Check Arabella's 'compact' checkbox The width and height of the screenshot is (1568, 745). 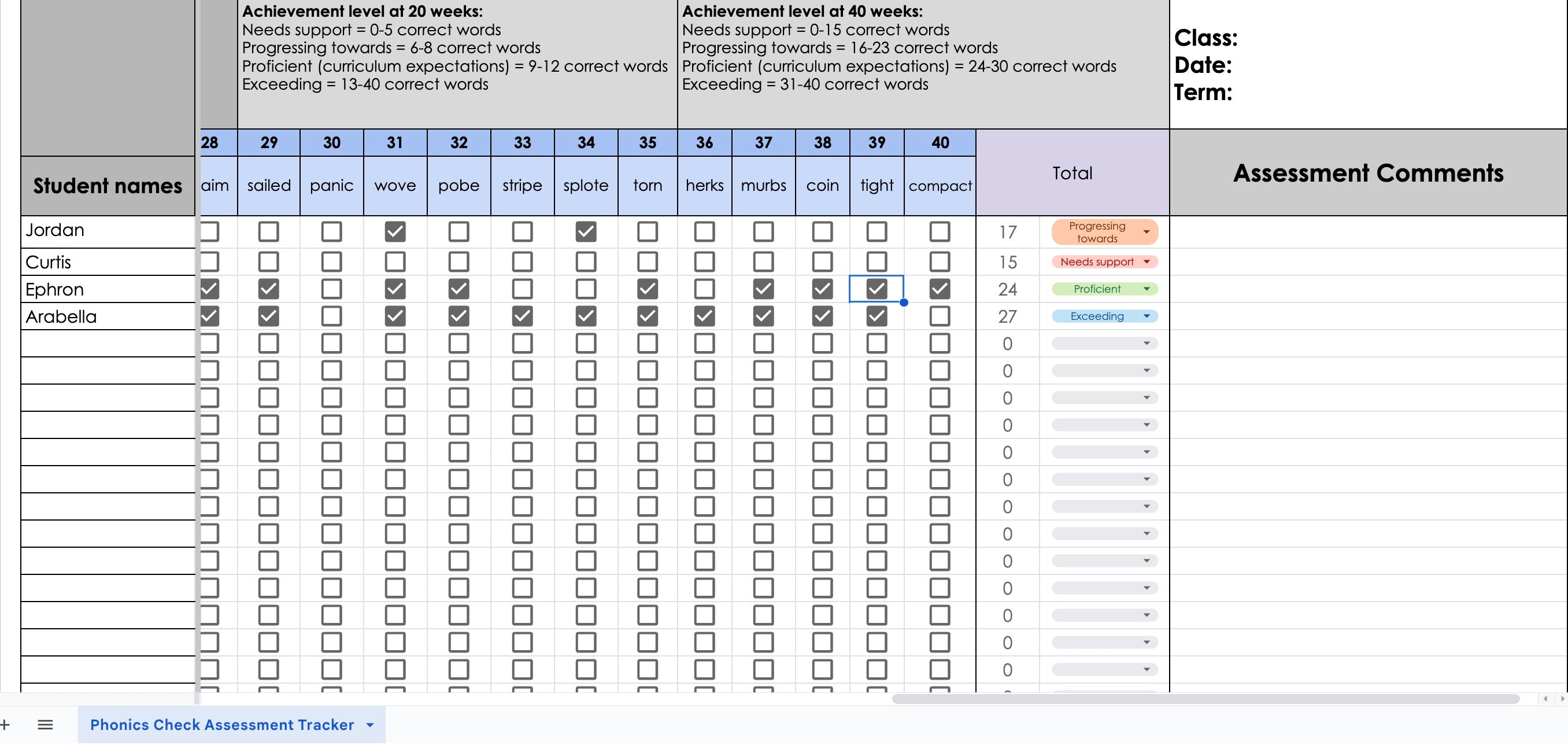pos(940,316)
